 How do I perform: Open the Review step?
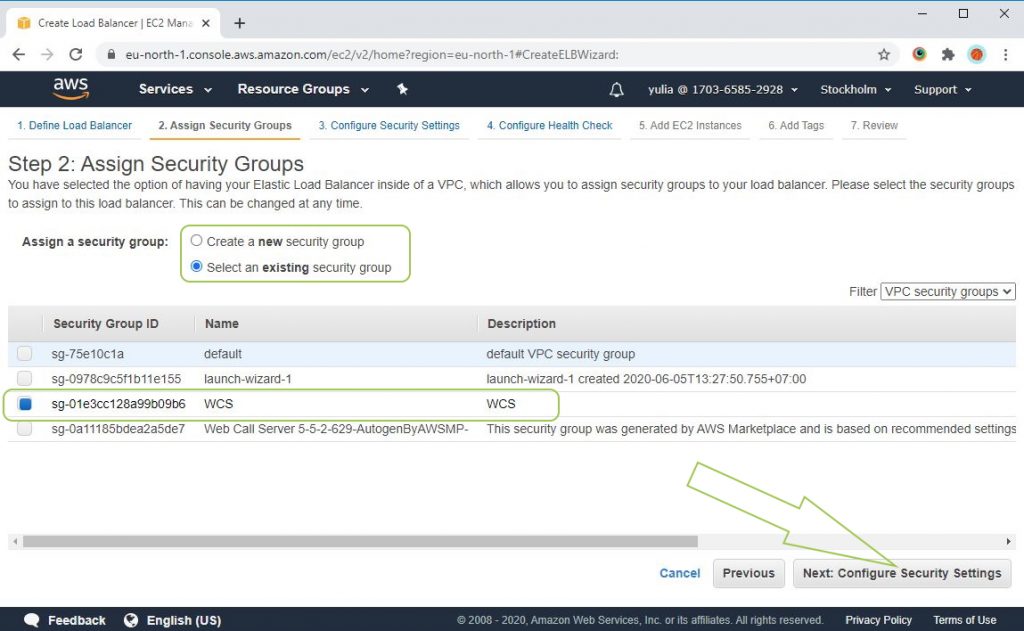pos(874,125)
